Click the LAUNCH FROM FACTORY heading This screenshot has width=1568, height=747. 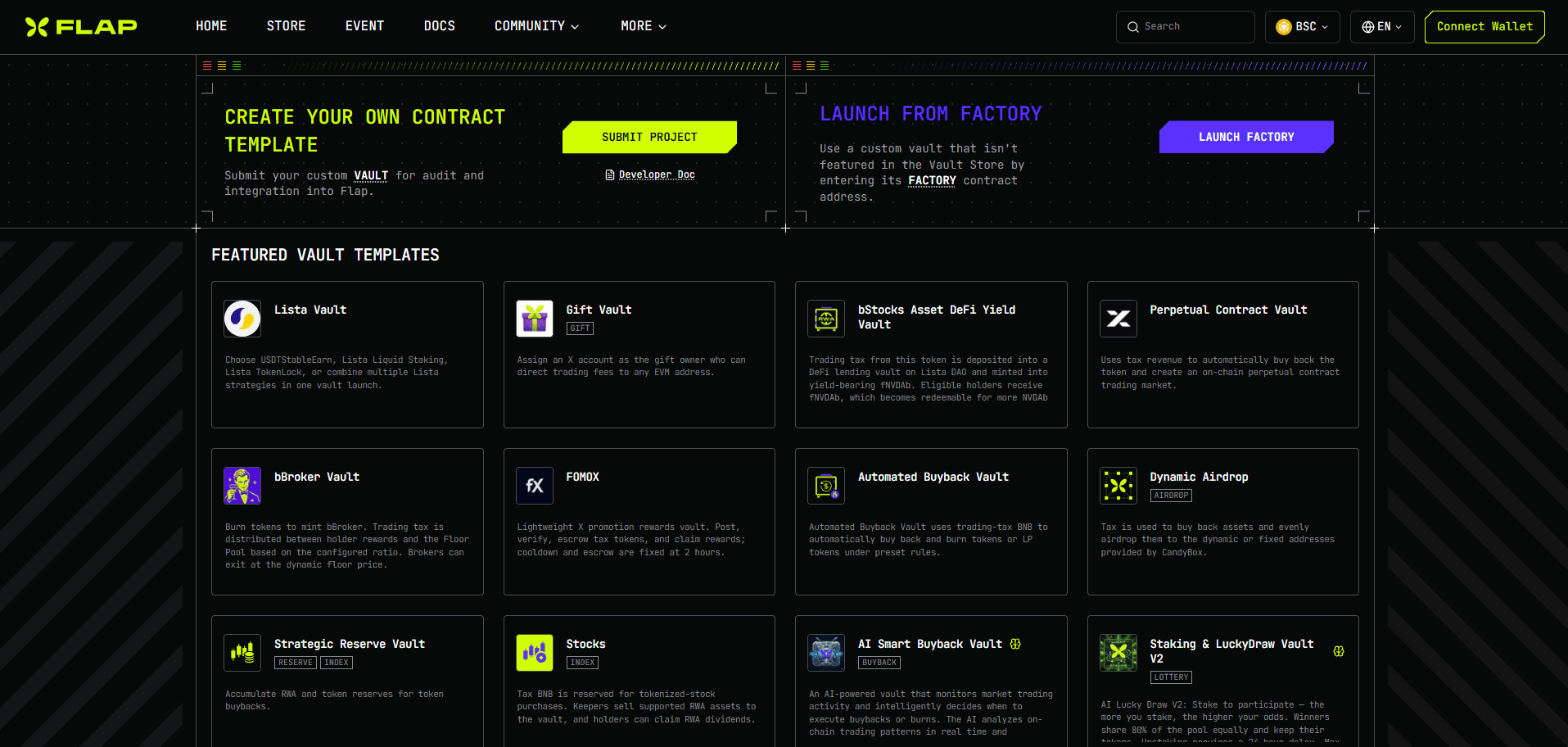pyautogui.click(x=931, y=114)
